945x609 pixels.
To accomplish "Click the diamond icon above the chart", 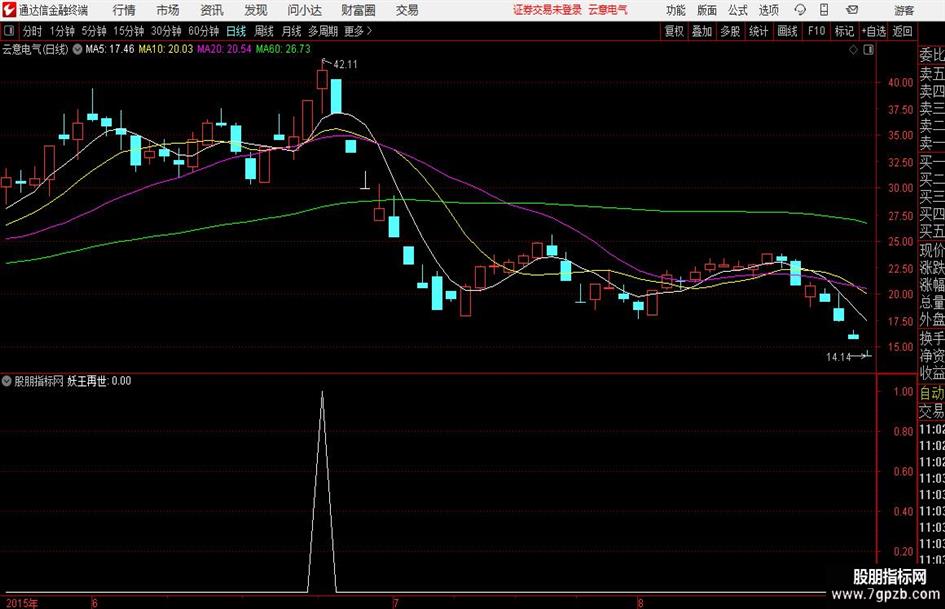I will 853,50.
